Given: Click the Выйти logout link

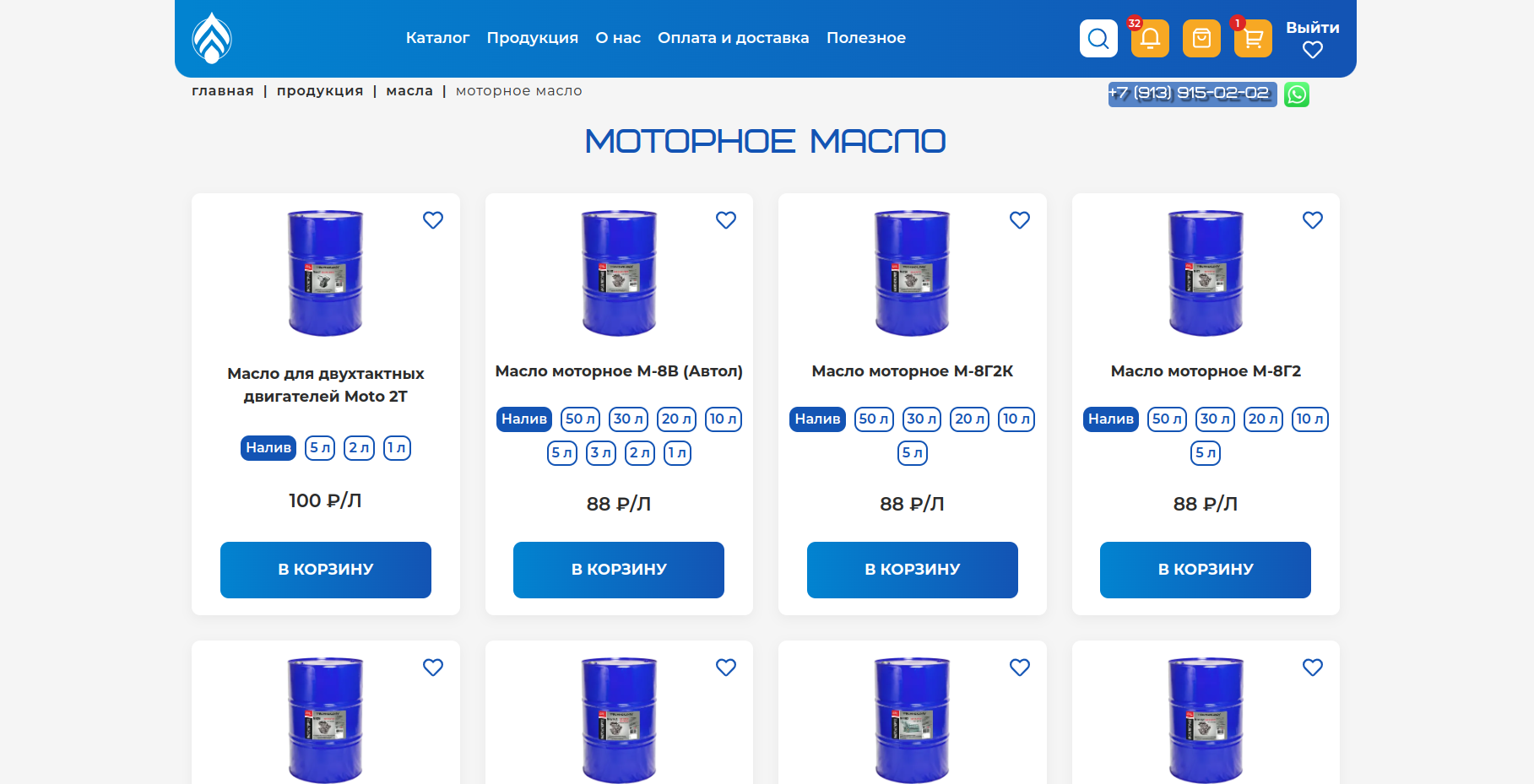Looking at the screenshot, I should click(1313, 28).
